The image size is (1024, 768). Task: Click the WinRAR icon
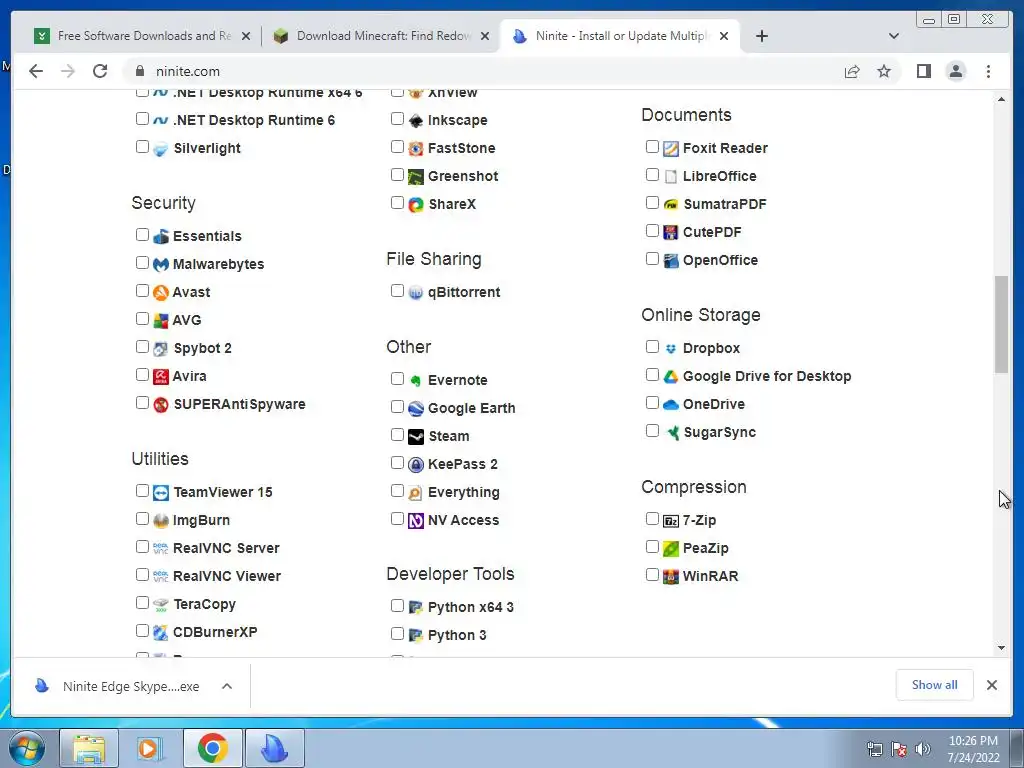pyautogui.click(x=671, y=577)
